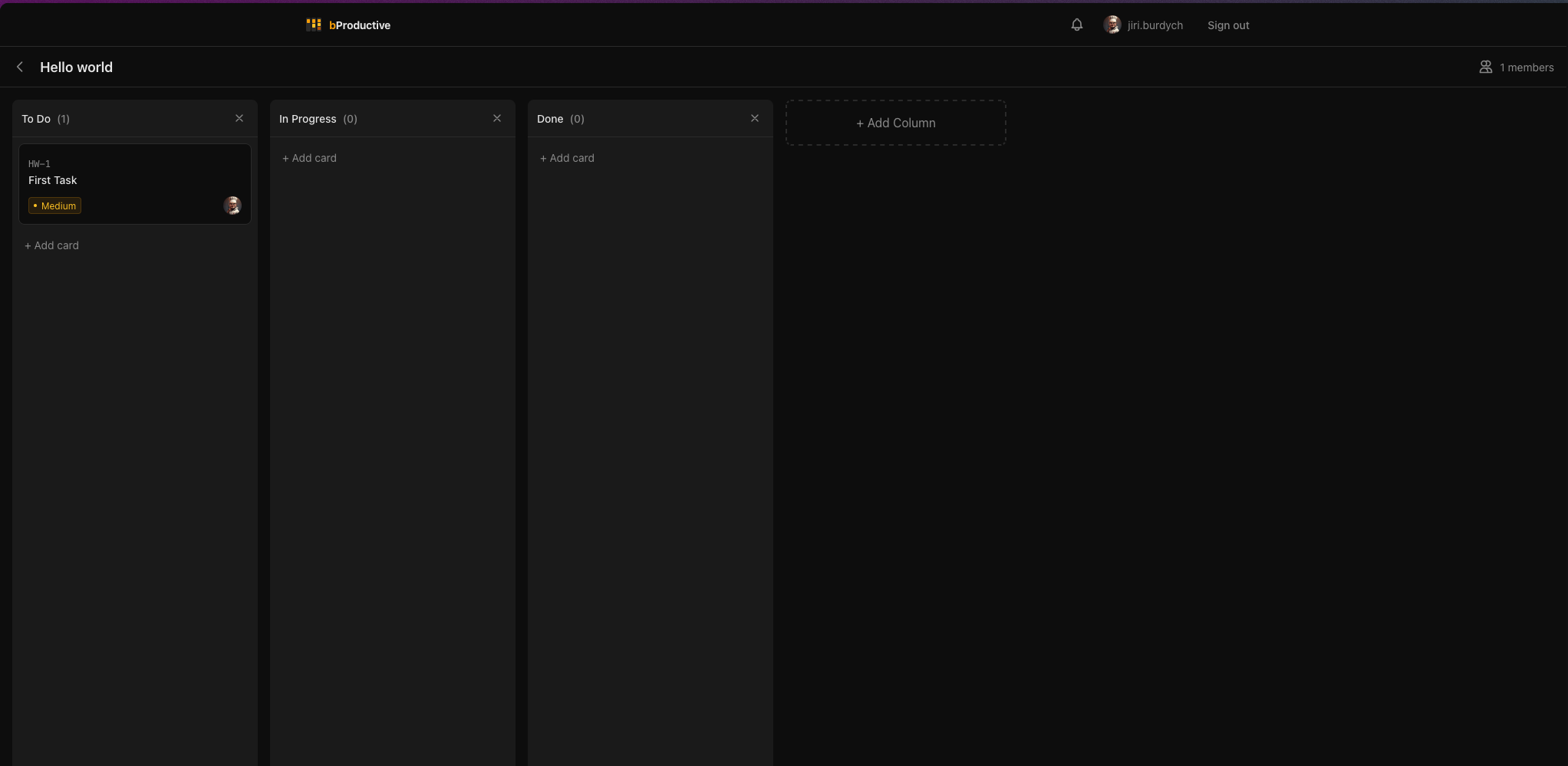Delete the To Do column
Image resolution: width=1568 pixels, height=766 pixels.
239,118
